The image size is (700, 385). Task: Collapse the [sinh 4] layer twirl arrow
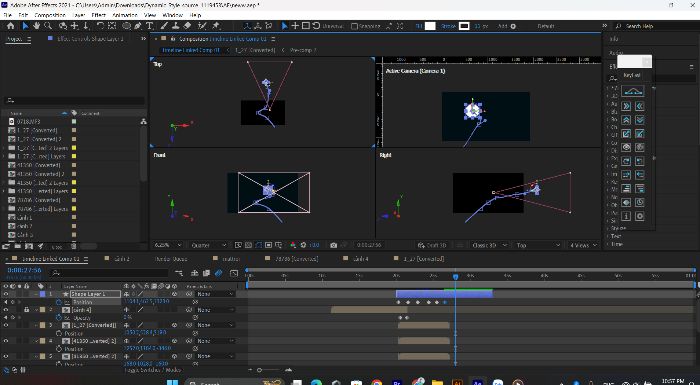[x=36, y=310]
